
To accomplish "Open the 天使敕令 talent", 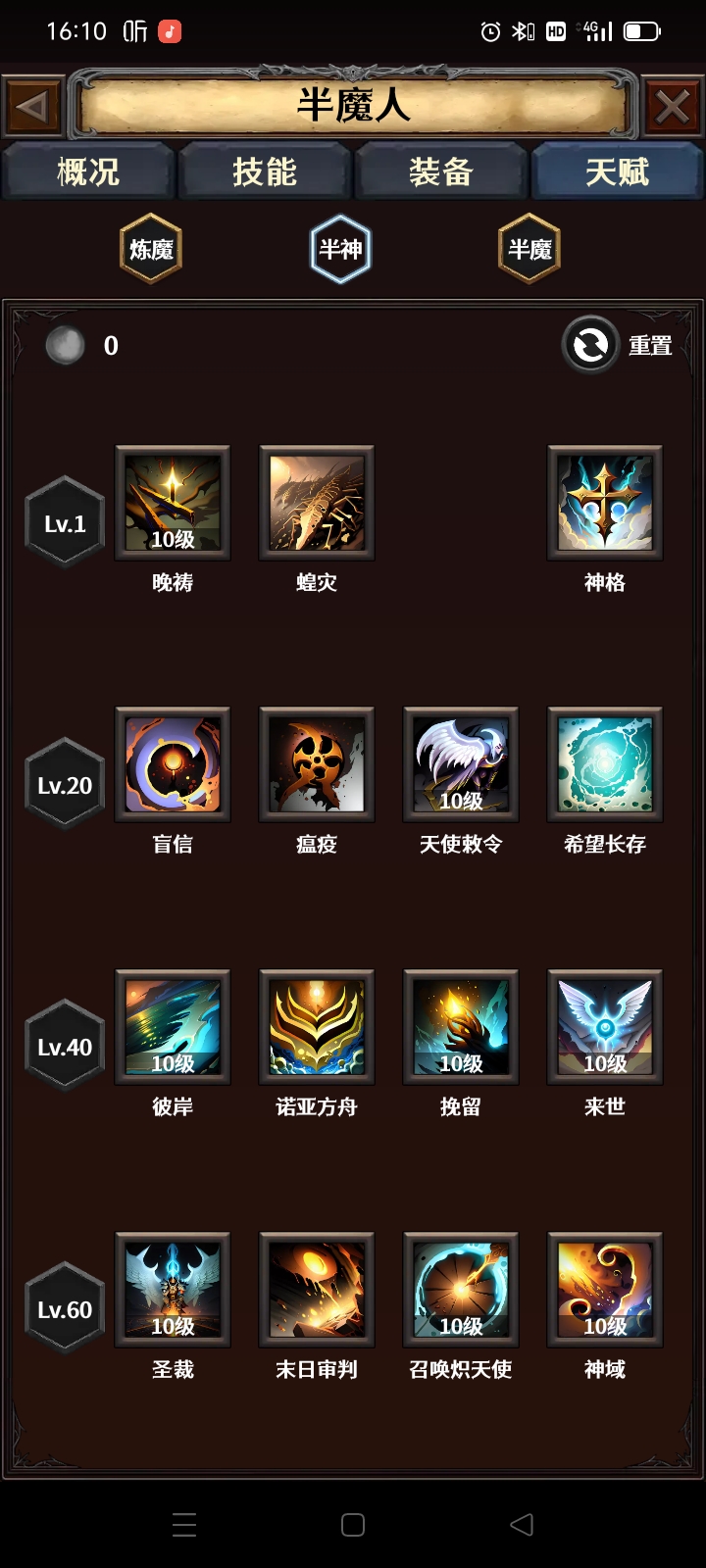I will [461, 764].
